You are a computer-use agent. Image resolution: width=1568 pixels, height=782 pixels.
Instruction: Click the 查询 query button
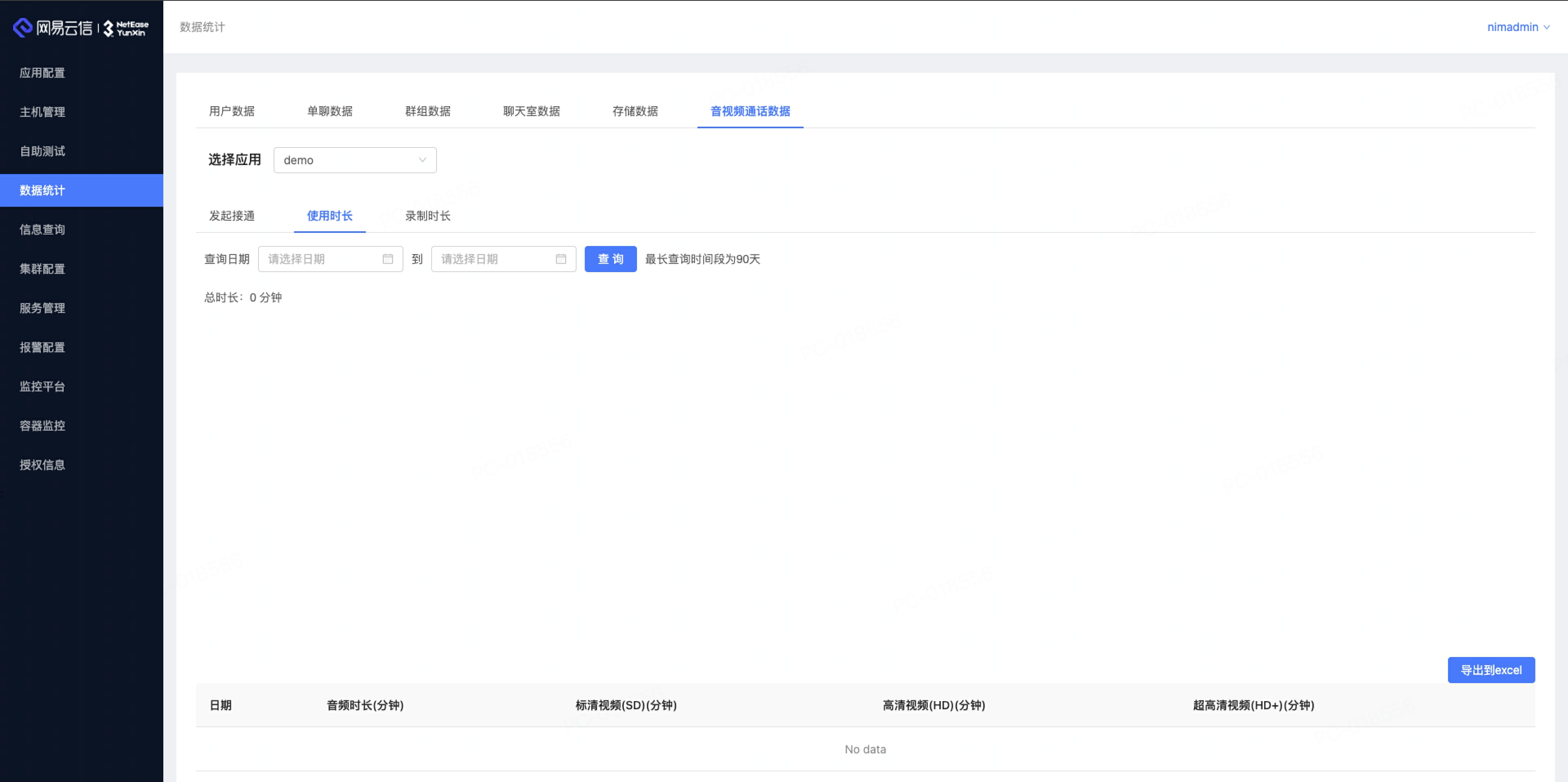[x=610, y=259]
